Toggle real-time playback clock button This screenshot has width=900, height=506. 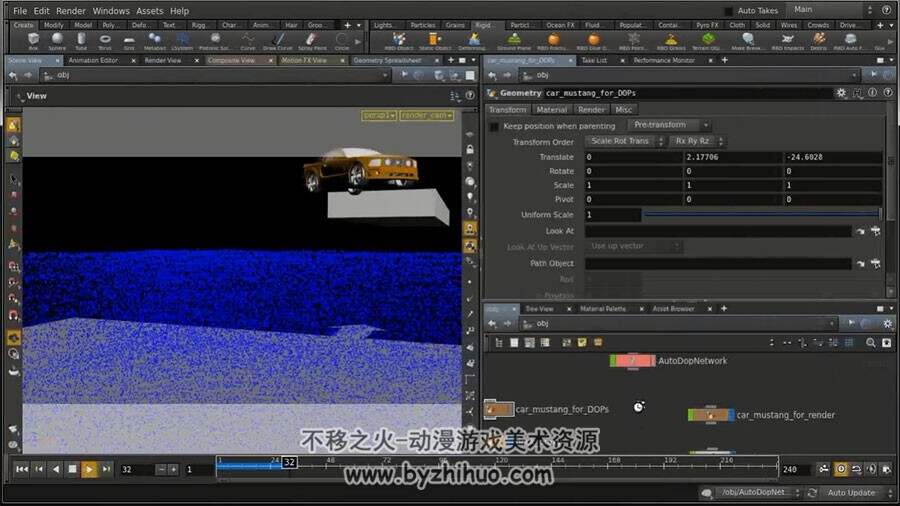(841, 469)
